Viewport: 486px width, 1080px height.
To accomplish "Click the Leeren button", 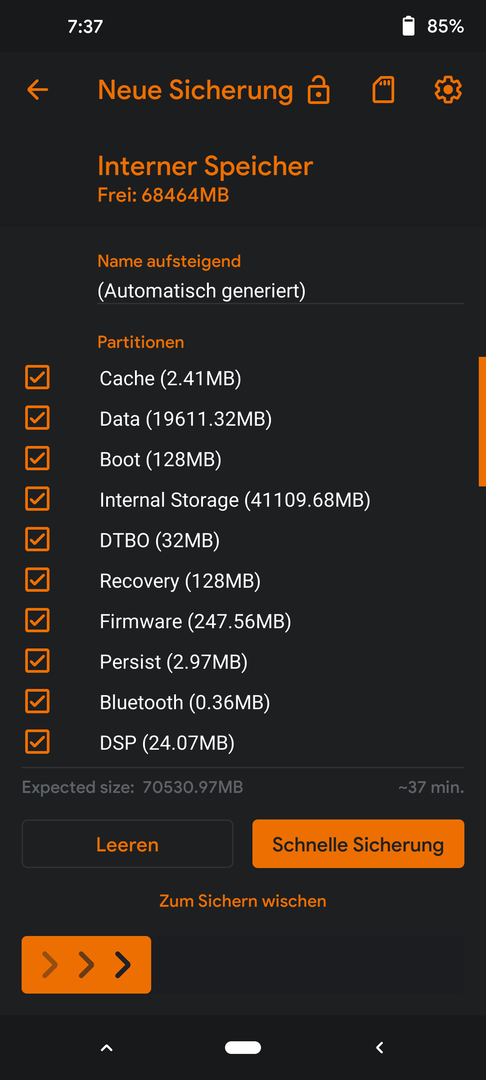I will coord(127,844).
